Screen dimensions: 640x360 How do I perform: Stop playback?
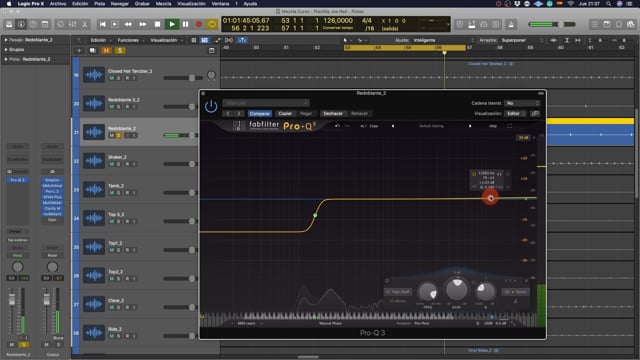tap(157, 24)
